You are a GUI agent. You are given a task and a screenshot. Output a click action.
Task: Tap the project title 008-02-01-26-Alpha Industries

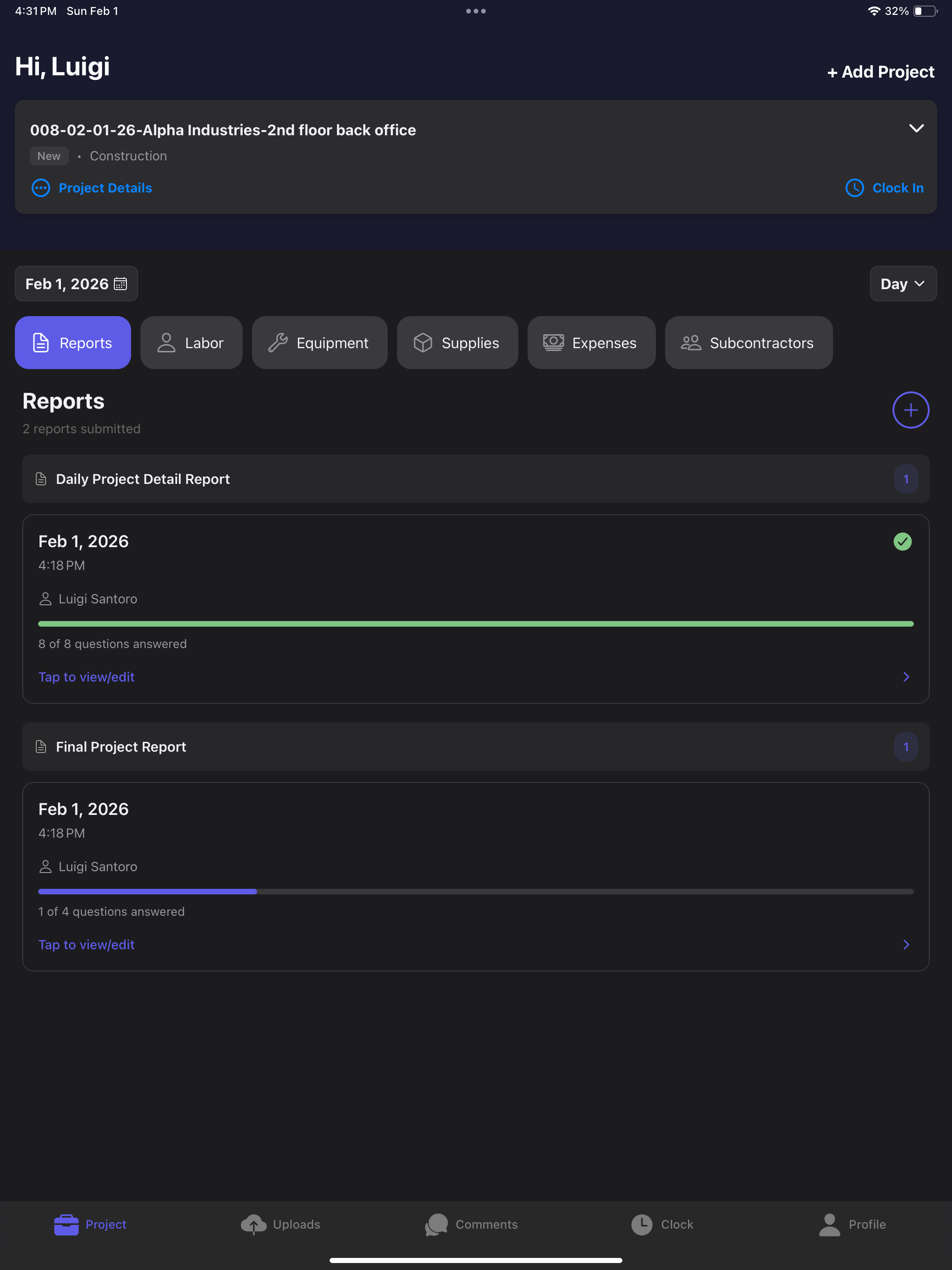223,130
